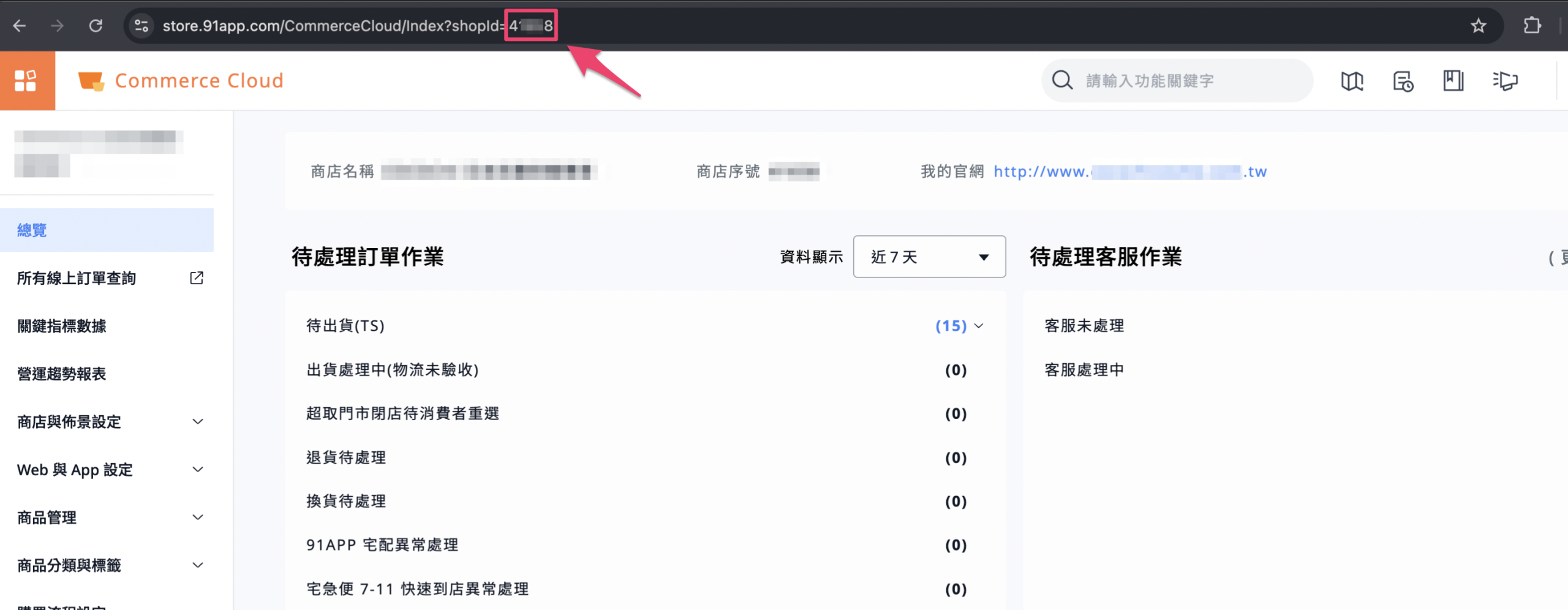Expand the 商店與佈景設定 menu
Image resolution: width=1568 pixels, height=610 pixels.
point(197,421)
